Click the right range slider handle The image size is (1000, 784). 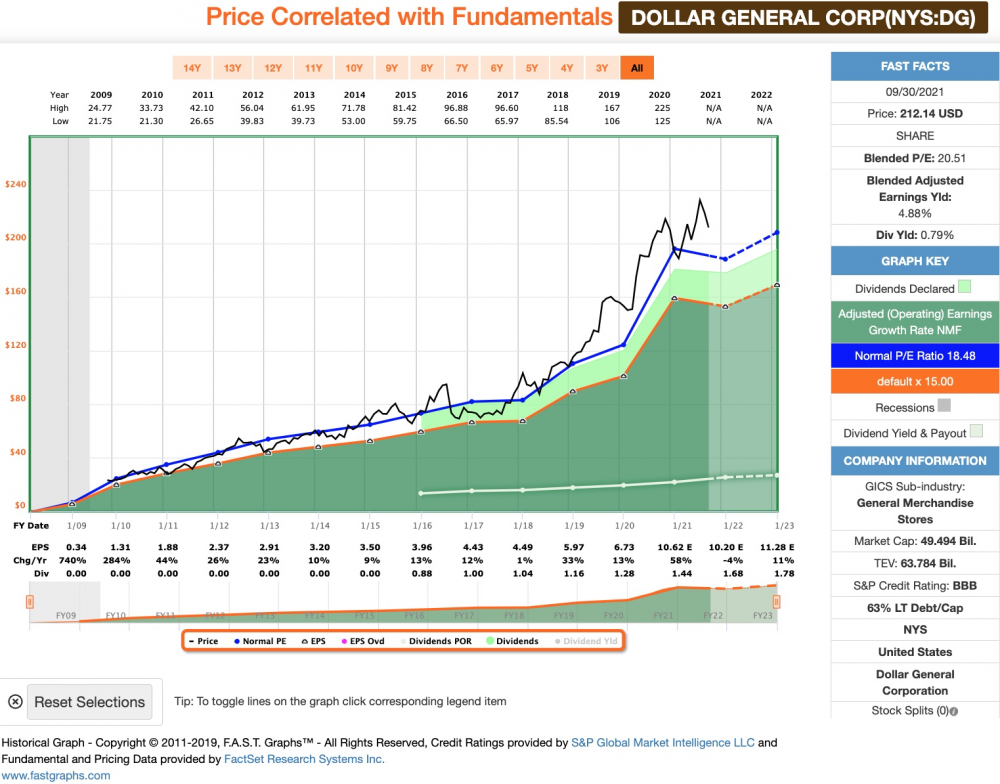click(776, 602)
